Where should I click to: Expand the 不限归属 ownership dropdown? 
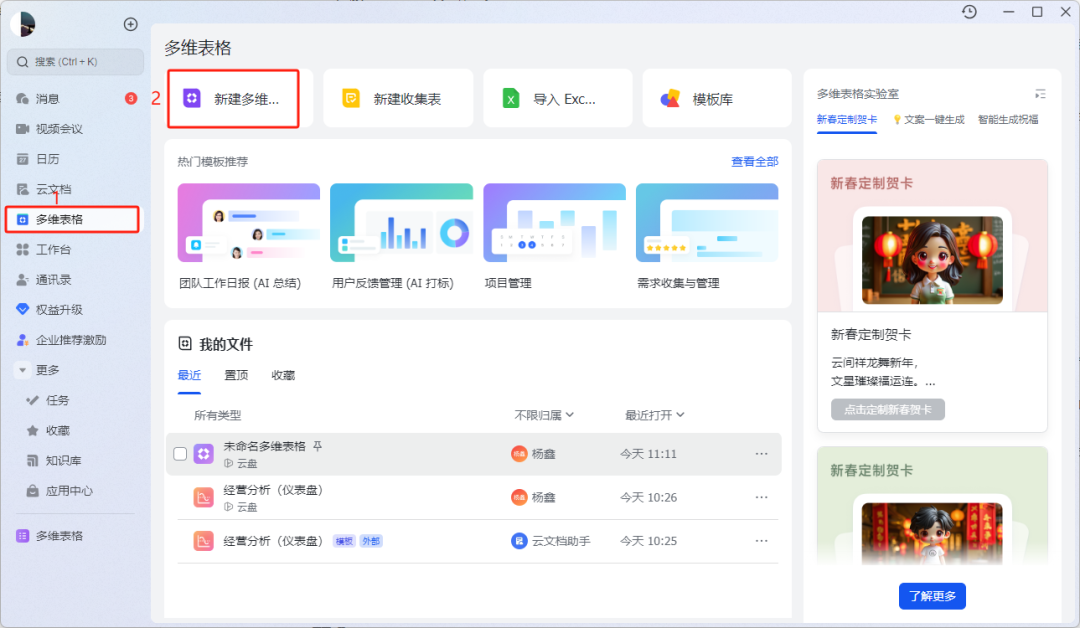[544, 415]
